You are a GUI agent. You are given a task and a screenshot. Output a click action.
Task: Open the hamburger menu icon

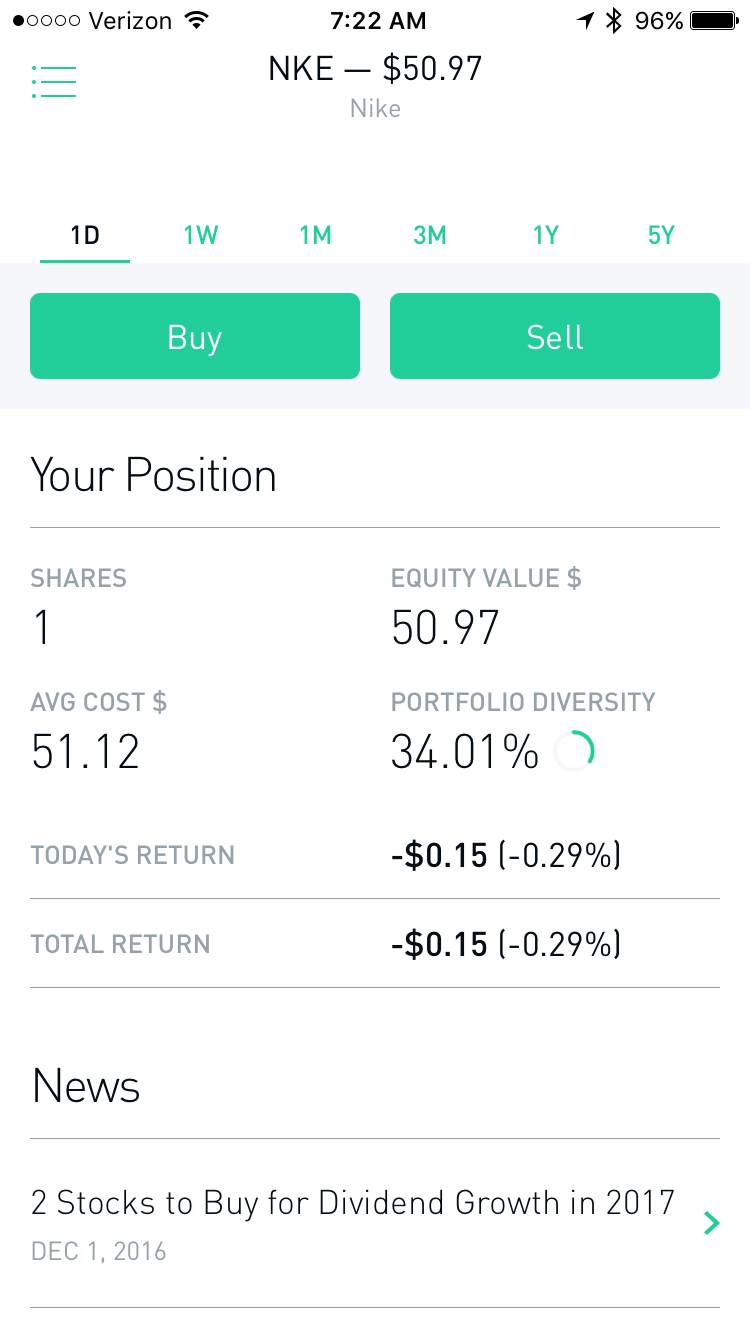coord(54,82)
